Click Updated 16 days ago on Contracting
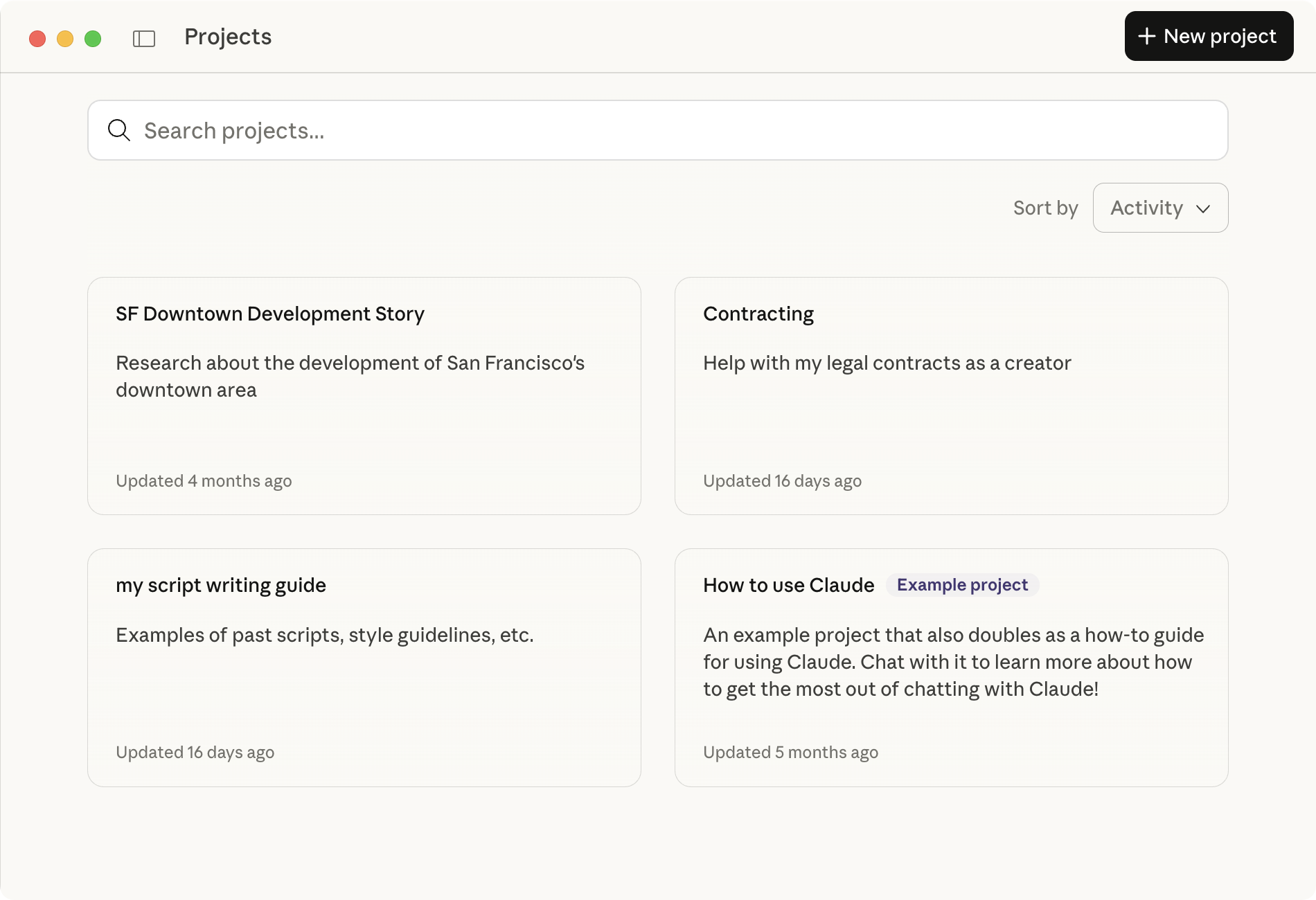This screenshot has width=1316, height=900. tap(782, 481)
